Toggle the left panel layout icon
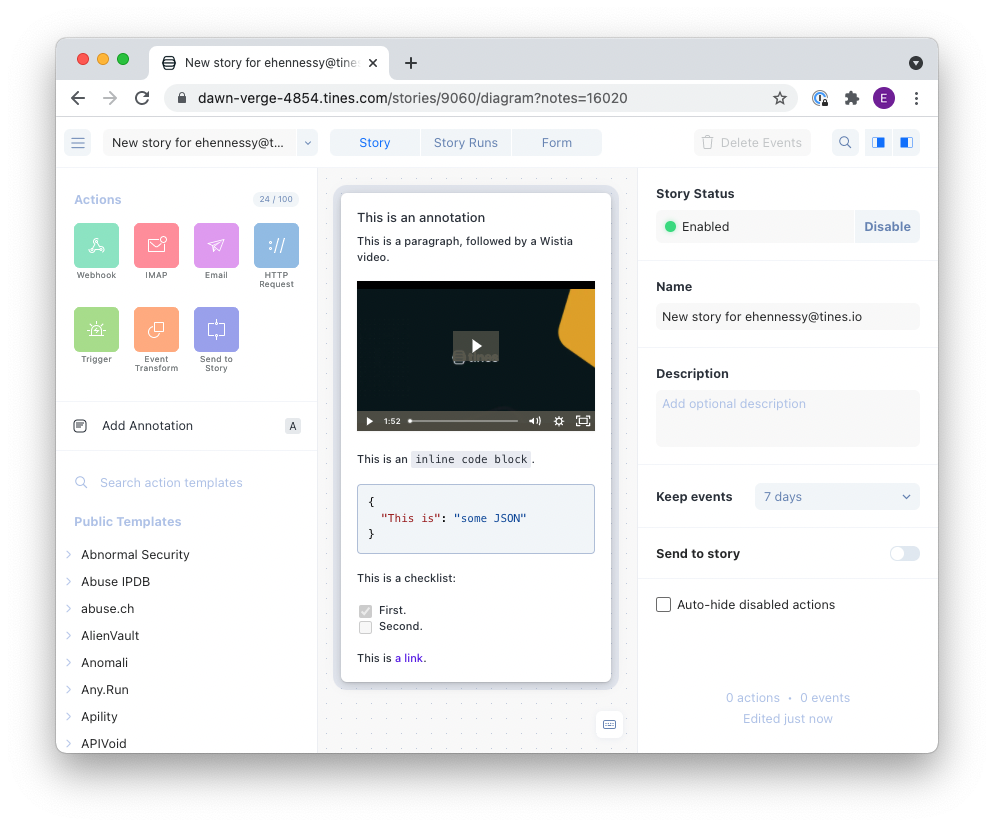994x827 pixels. coord(879,143)
